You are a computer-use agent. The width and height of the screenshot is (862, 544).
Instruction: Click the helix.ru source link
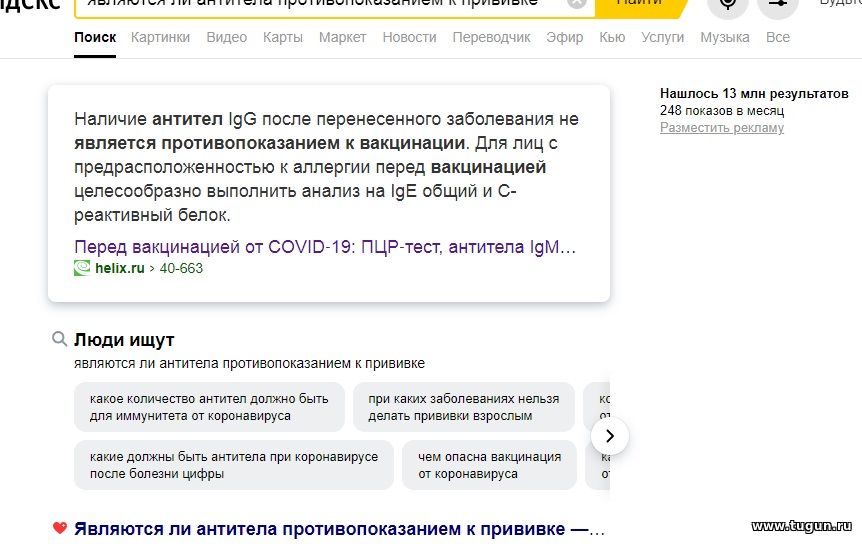click(120, 268)
